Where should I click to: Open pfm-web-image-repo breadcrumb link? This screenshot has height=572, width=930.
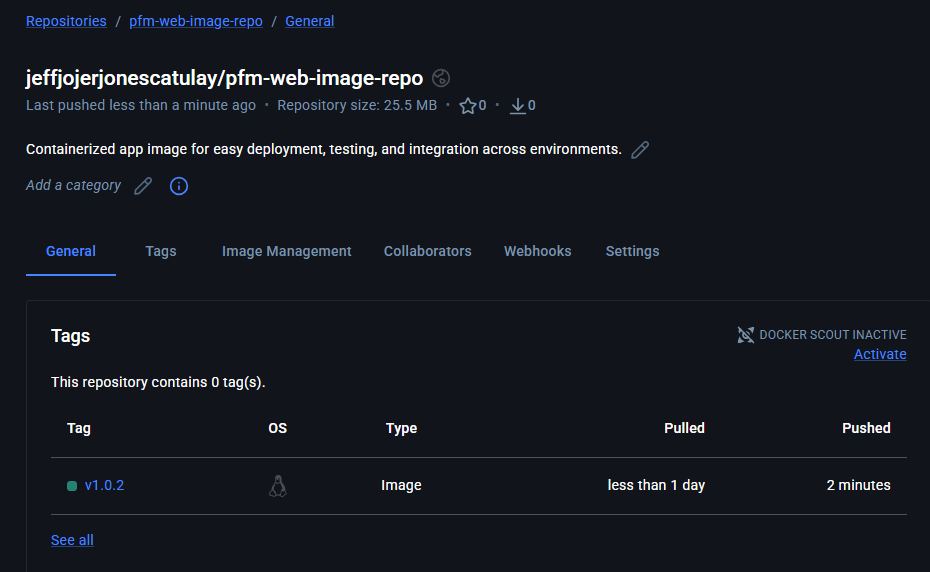pos(196,21)
